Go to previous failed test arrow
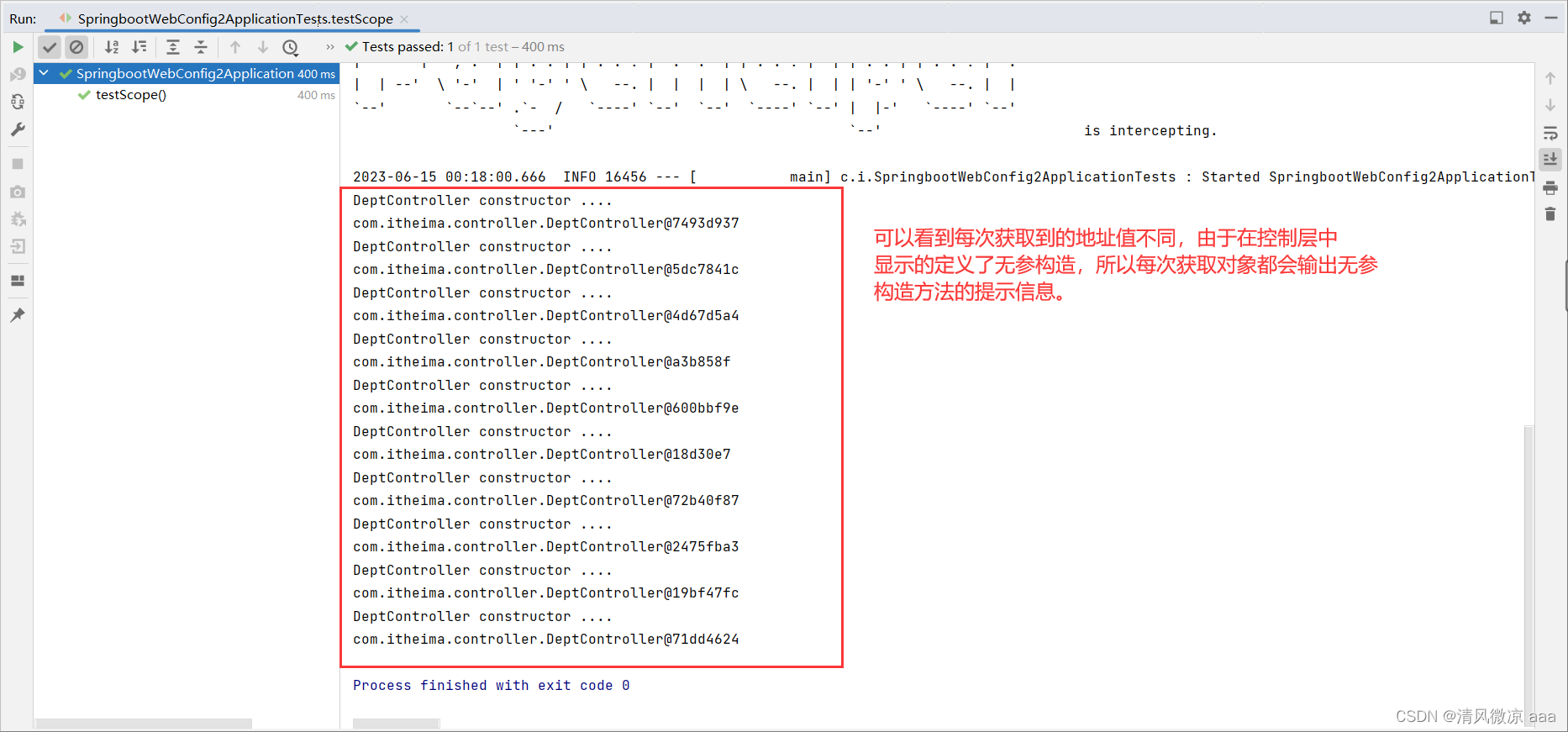Viewport: 1568px width, 732px height. click(x=235, y=47)
